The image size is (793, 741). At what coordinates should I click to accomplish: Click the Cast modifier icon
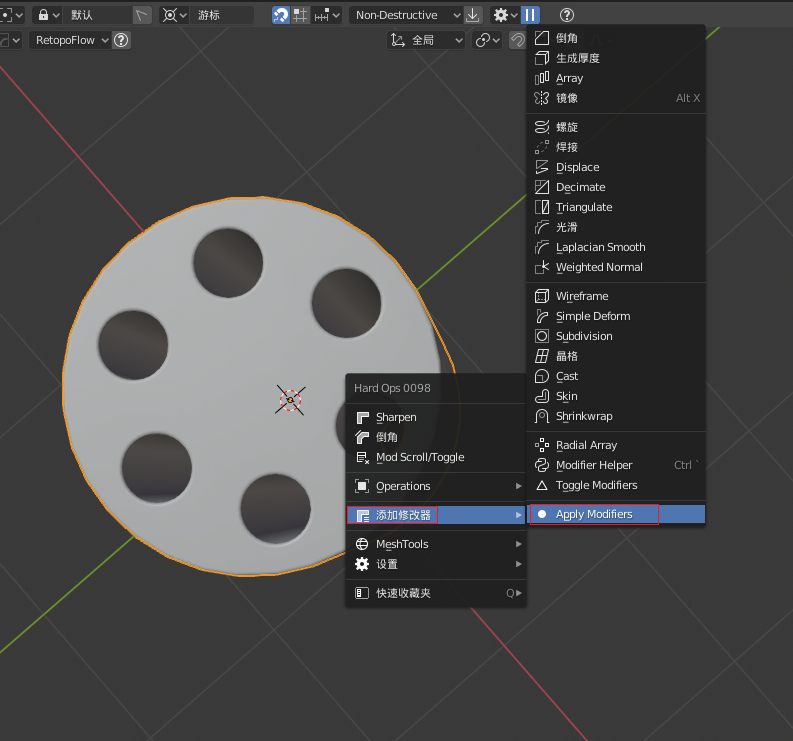(x=542, y=376)
